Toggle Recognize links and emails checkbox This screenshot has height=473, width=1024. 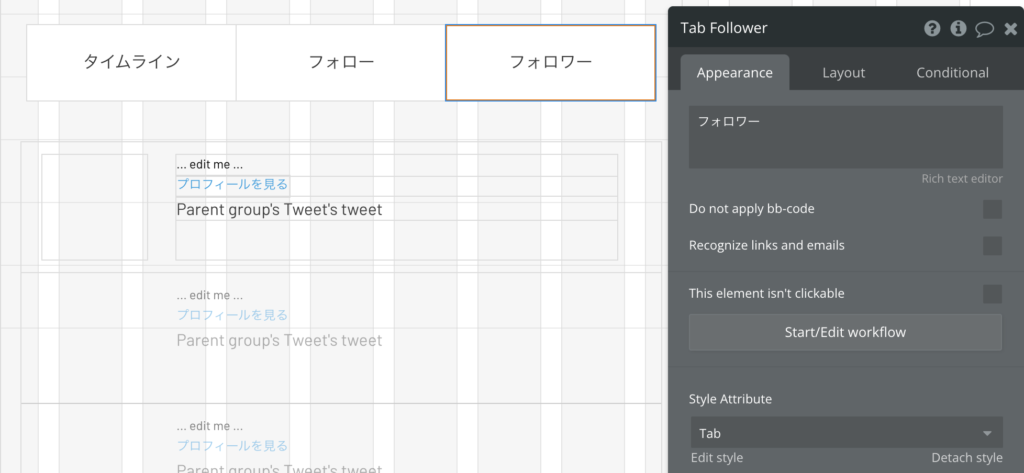coord(992,246)
